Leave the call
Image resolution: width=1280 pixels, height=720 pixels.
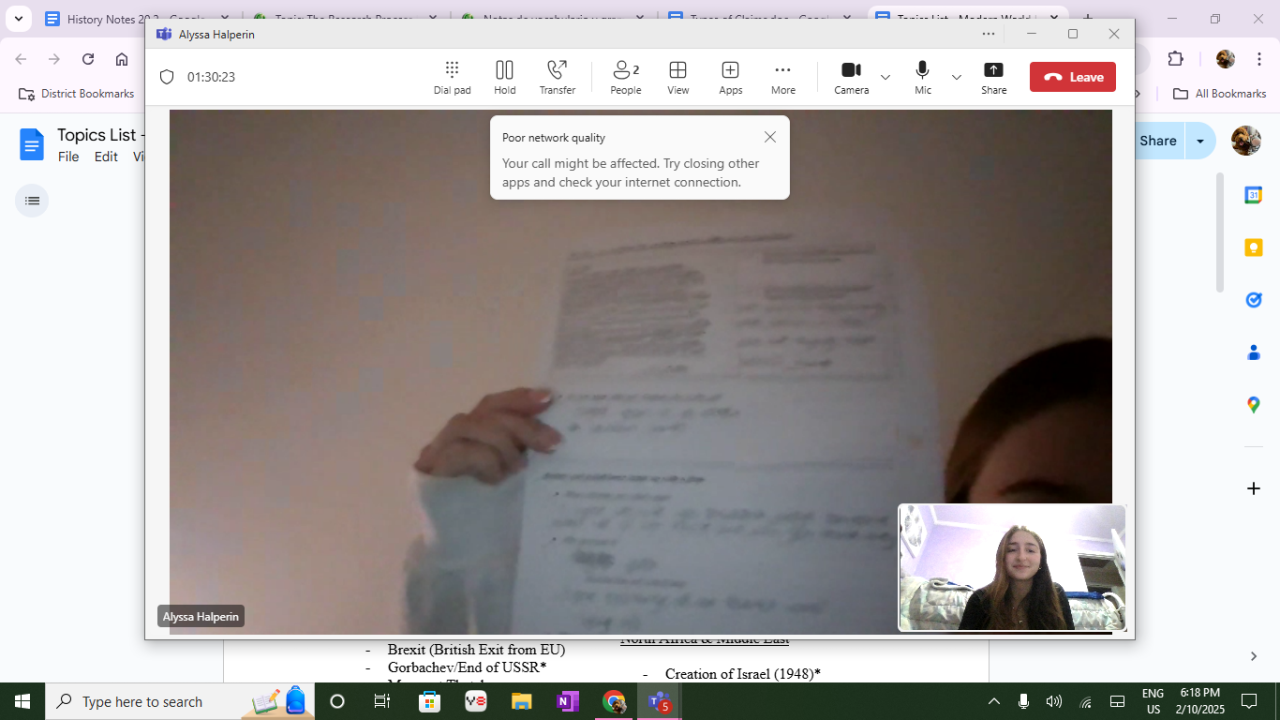[x=1073, y=77]
